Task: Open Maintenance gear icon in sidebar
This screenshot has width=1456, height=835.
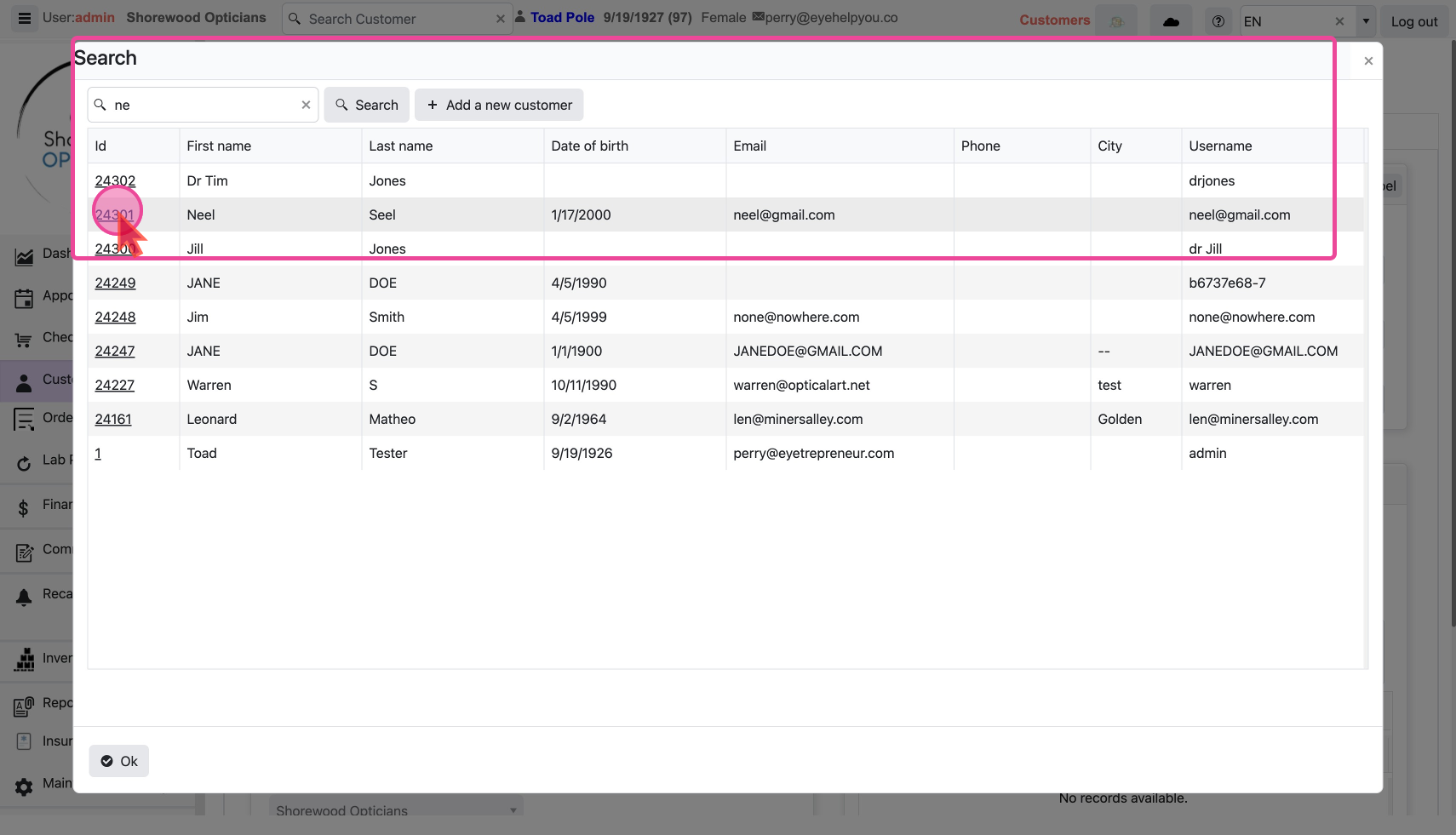Action: [x=24, y=786]
